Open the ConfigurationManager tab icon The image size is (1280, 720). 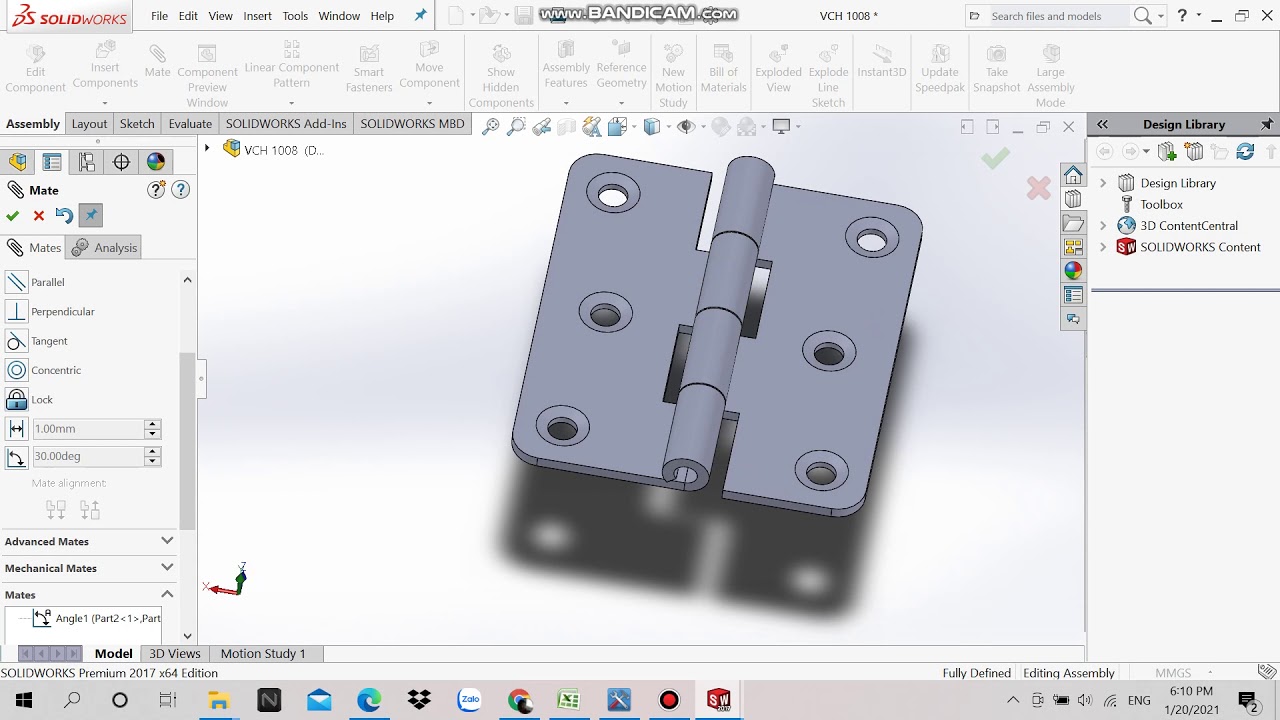pos(87,162)
